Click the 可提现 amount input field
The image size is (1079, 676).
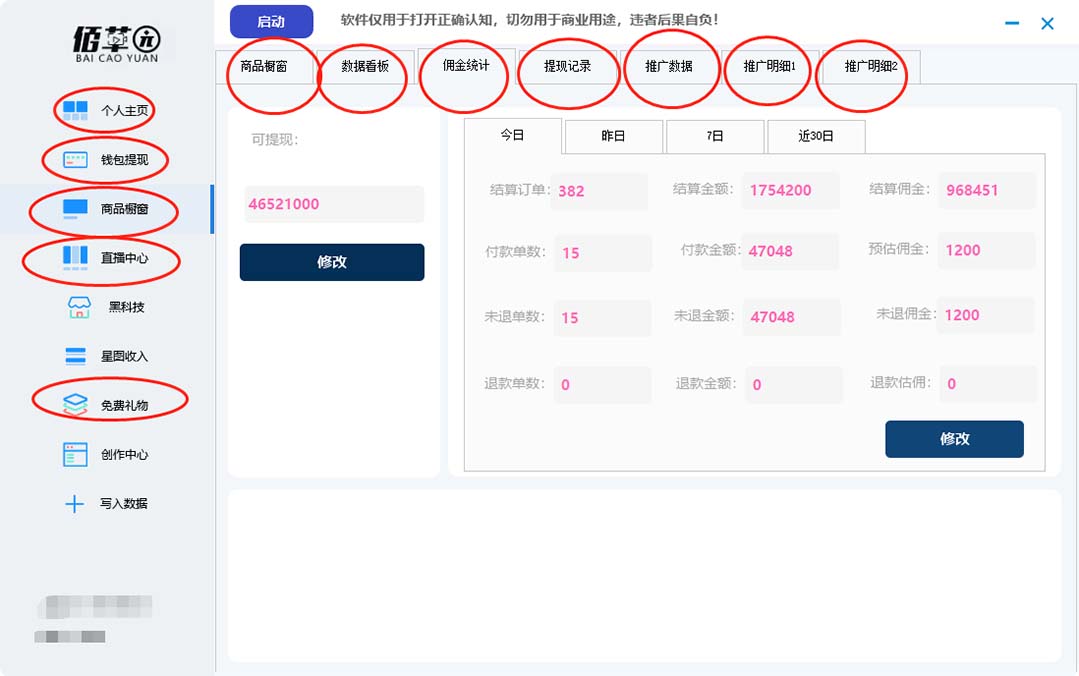pyautogui.click(x=334, y=204)
